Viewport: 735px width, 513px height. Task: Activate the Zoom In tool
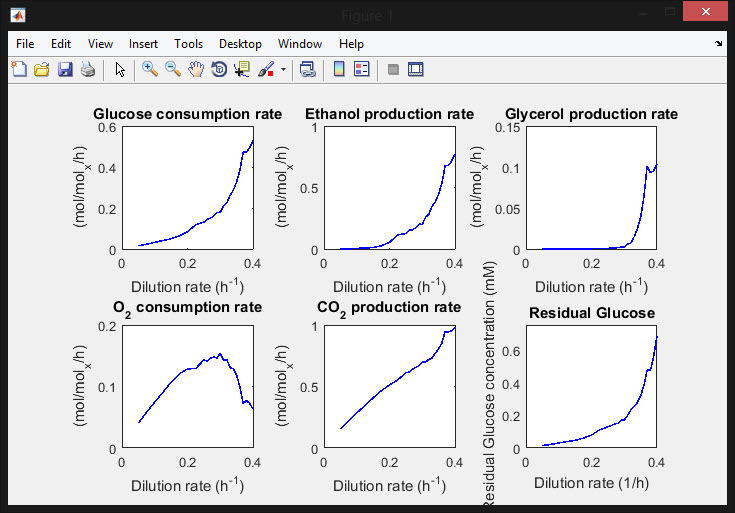tap(150, 69)
